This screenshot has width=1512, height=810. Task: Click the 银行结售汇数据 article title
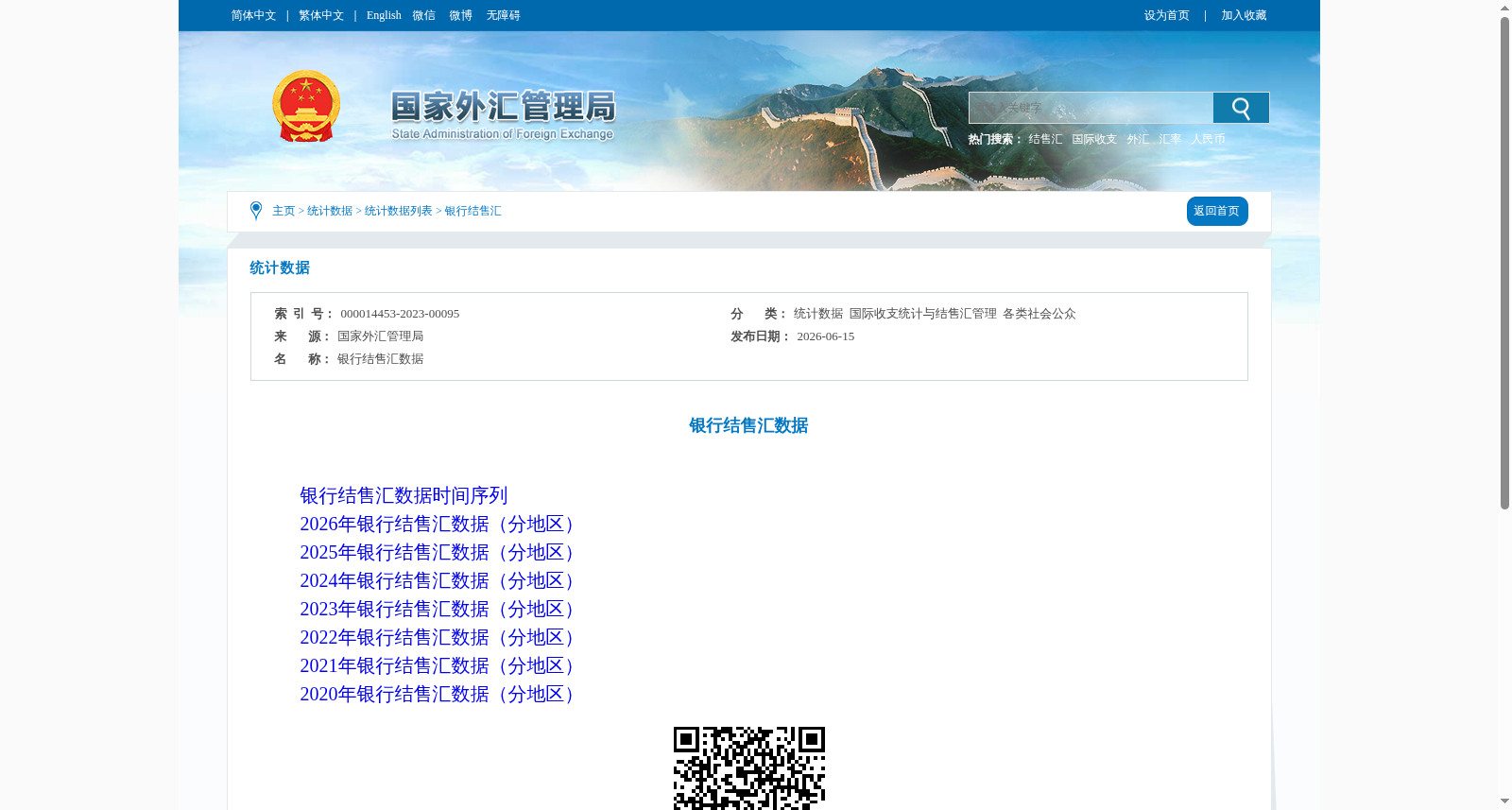(x=748, y=425)
